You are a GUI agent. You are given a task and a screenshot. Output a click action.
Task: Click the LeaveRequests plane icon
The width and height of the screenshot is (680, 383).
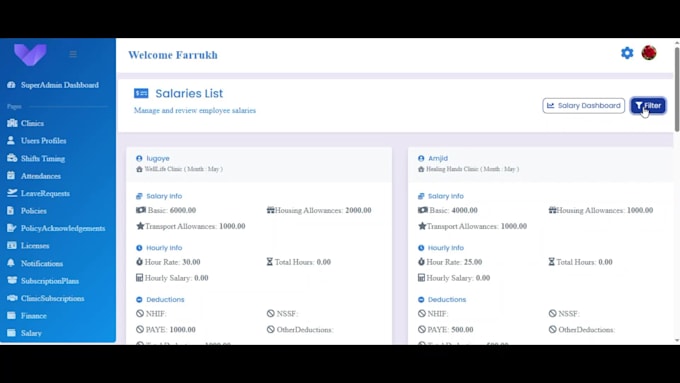tap(12, 193)
